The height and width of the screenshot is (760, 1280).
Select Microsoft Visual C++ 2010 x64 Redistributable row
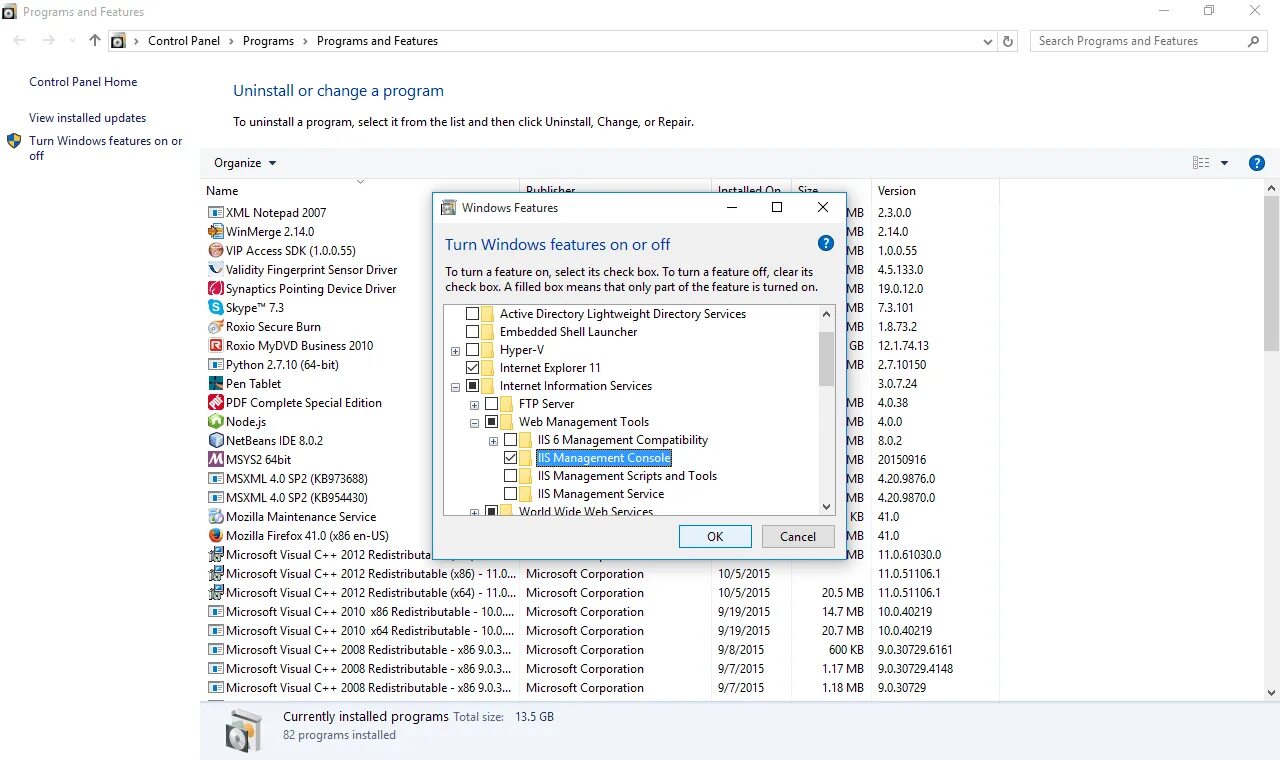[600, 631]
